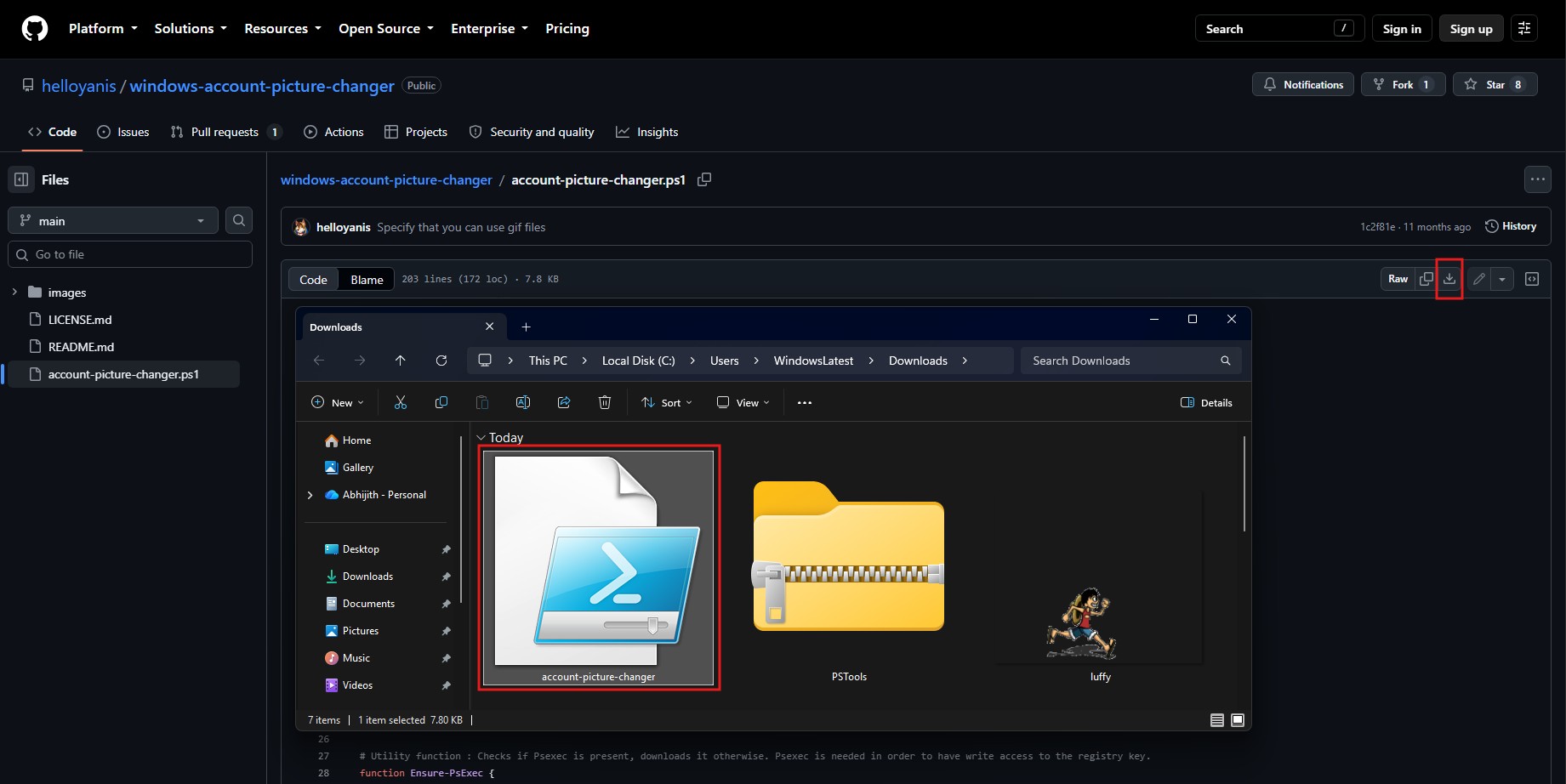Switch Explorer to large thumbnails view icon
The image size is (1566, 784).
pos(1238,720)
